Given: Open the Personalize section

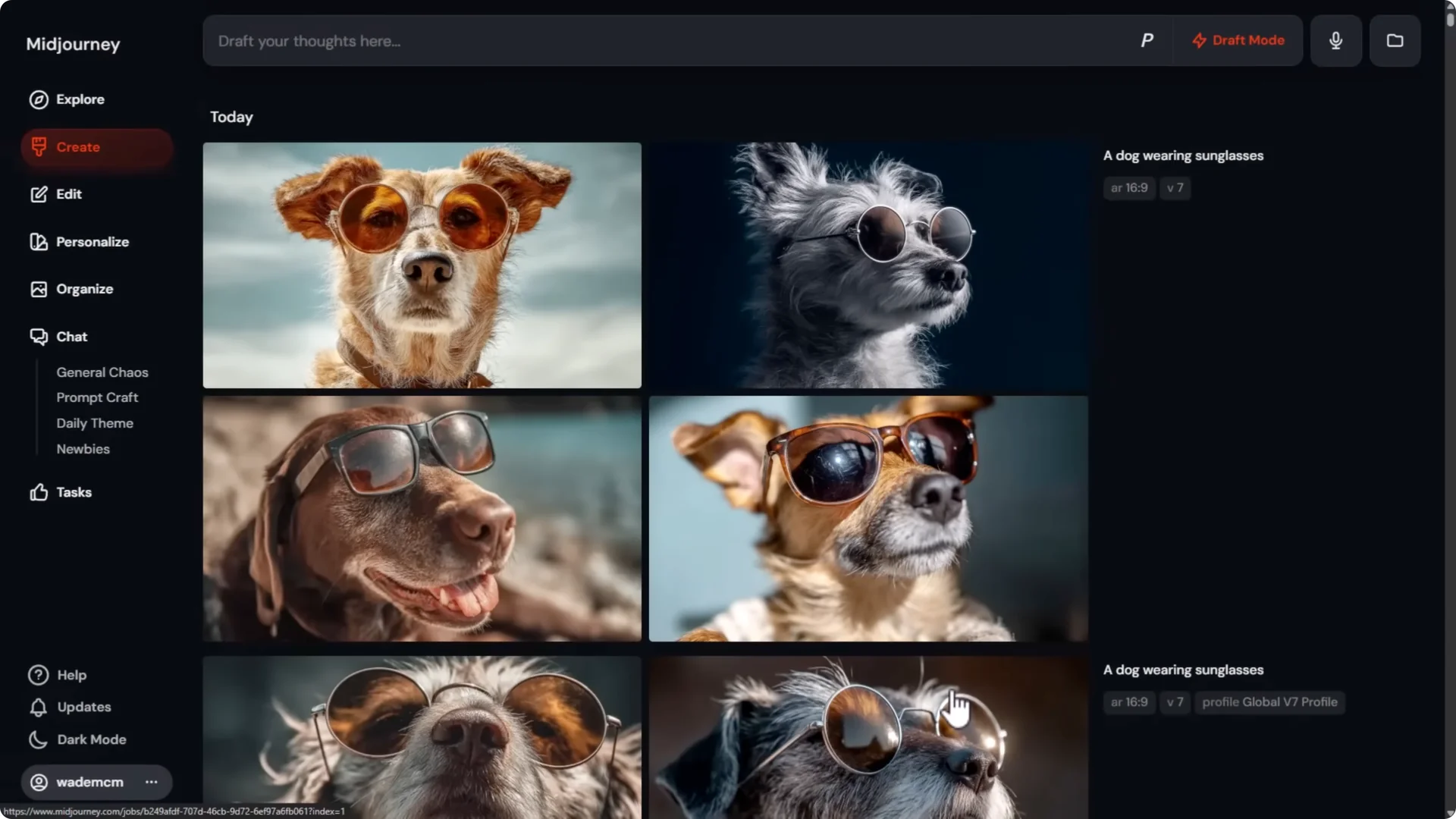Looking at the screenshot, I should (93, 242).
